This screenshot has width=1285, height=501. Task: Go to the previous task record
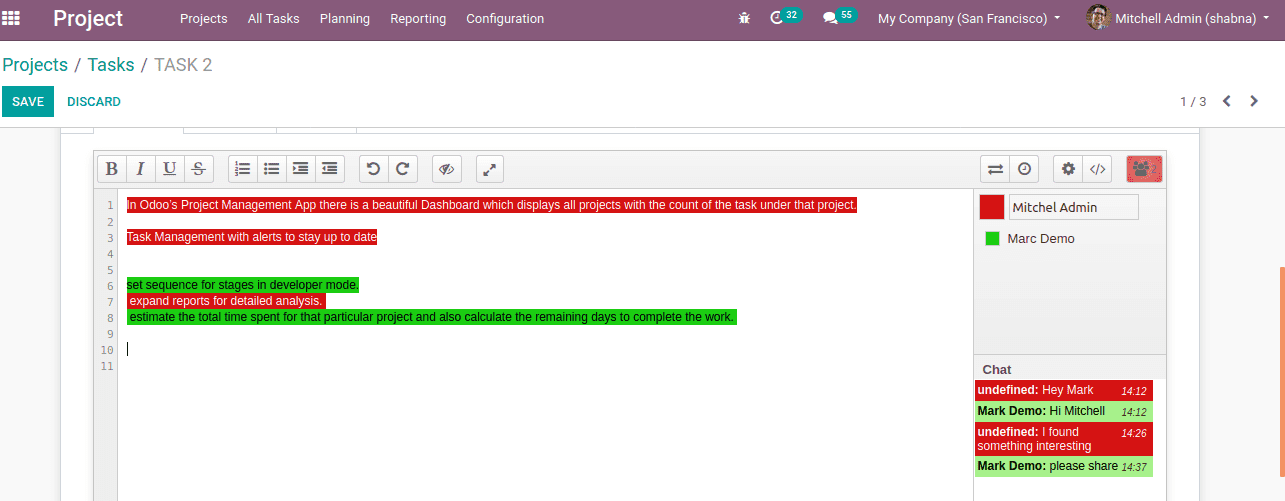(1227, 101)
